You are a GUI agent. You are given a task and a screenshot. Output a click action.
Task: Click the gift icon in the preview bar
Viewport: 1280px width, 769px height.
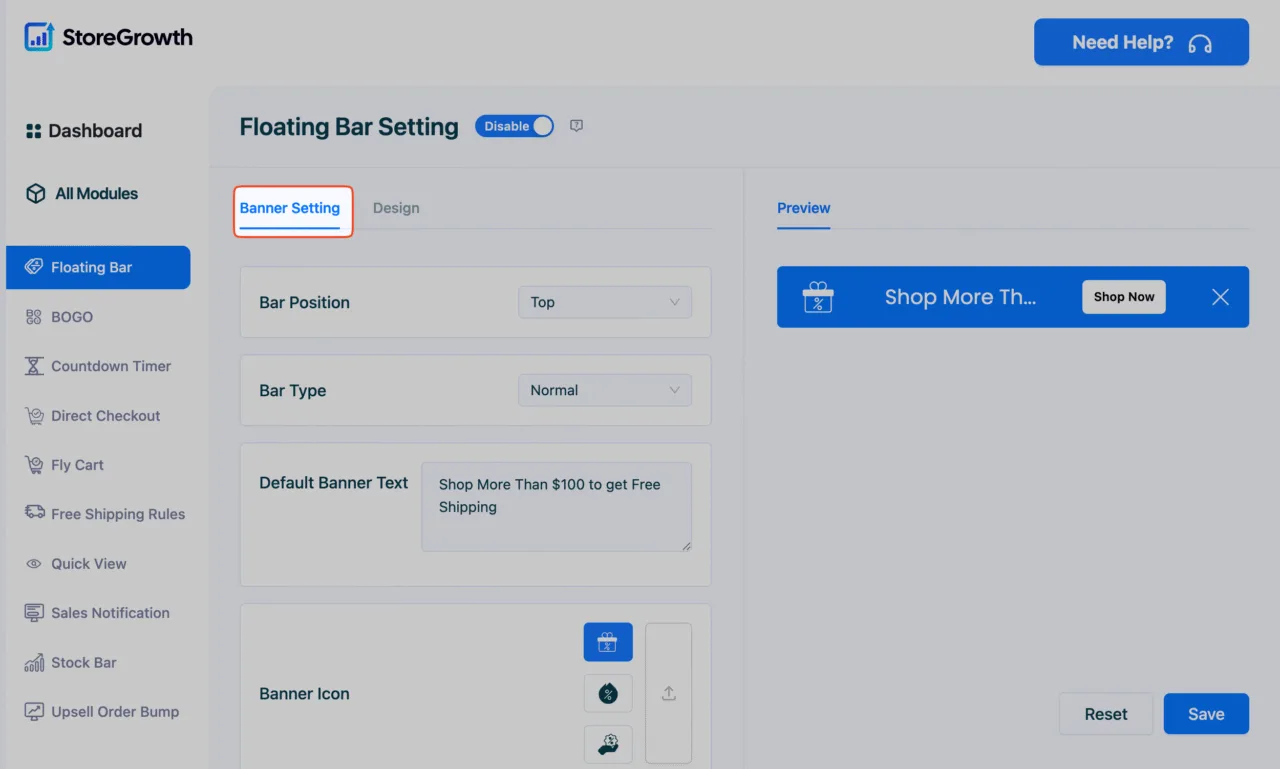click(818, 297)
